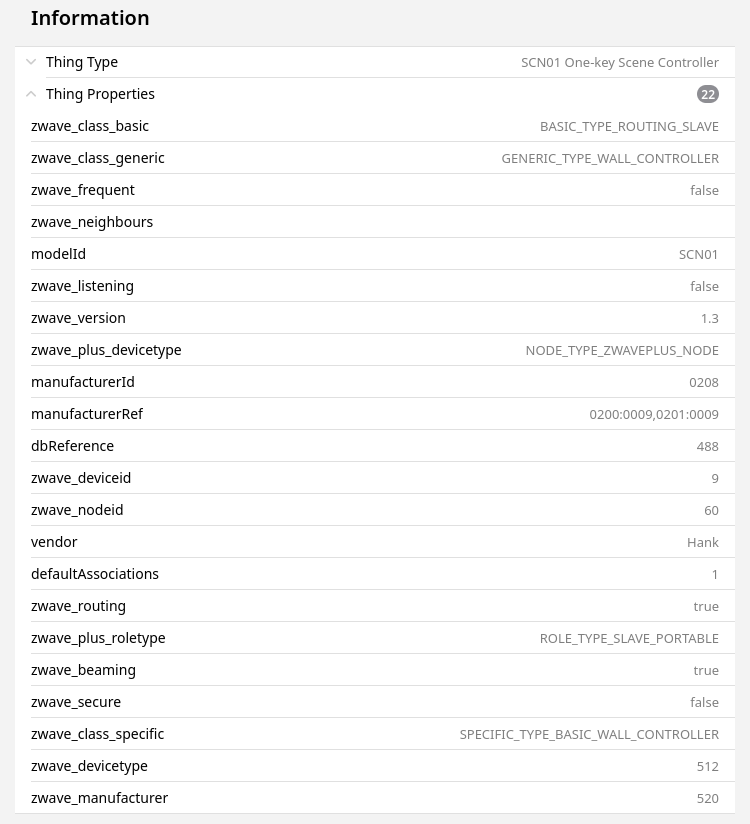
Task: Expand the Thing Type chevron
Action: coord(31,62)
